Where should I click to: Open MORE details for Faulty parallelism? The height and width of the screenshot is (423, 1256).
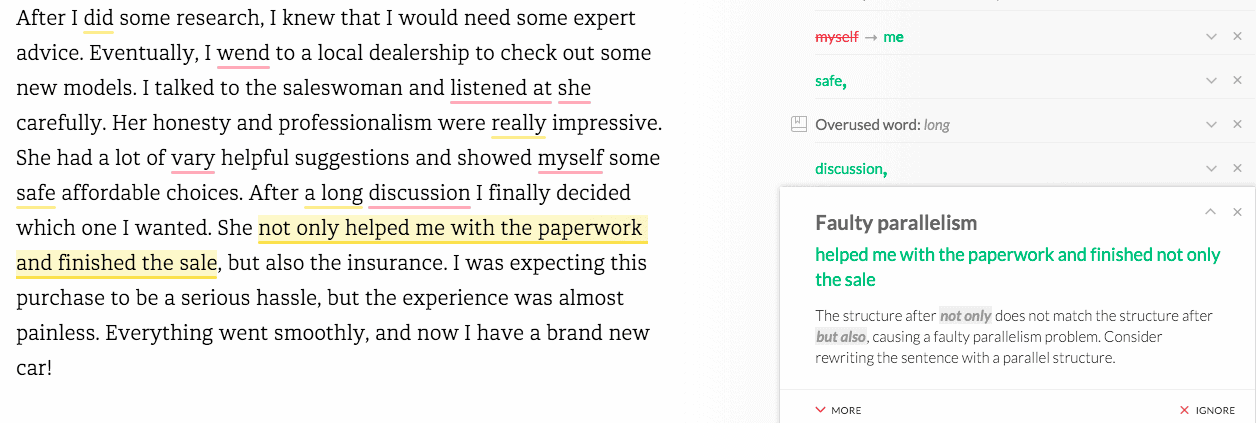click(x=838, y=410)
